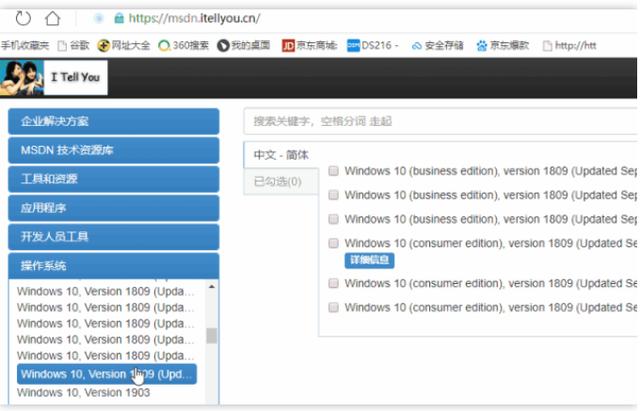
Task: Open the 手机收藏夹 bookmarks entry
Action: [25, 45]
